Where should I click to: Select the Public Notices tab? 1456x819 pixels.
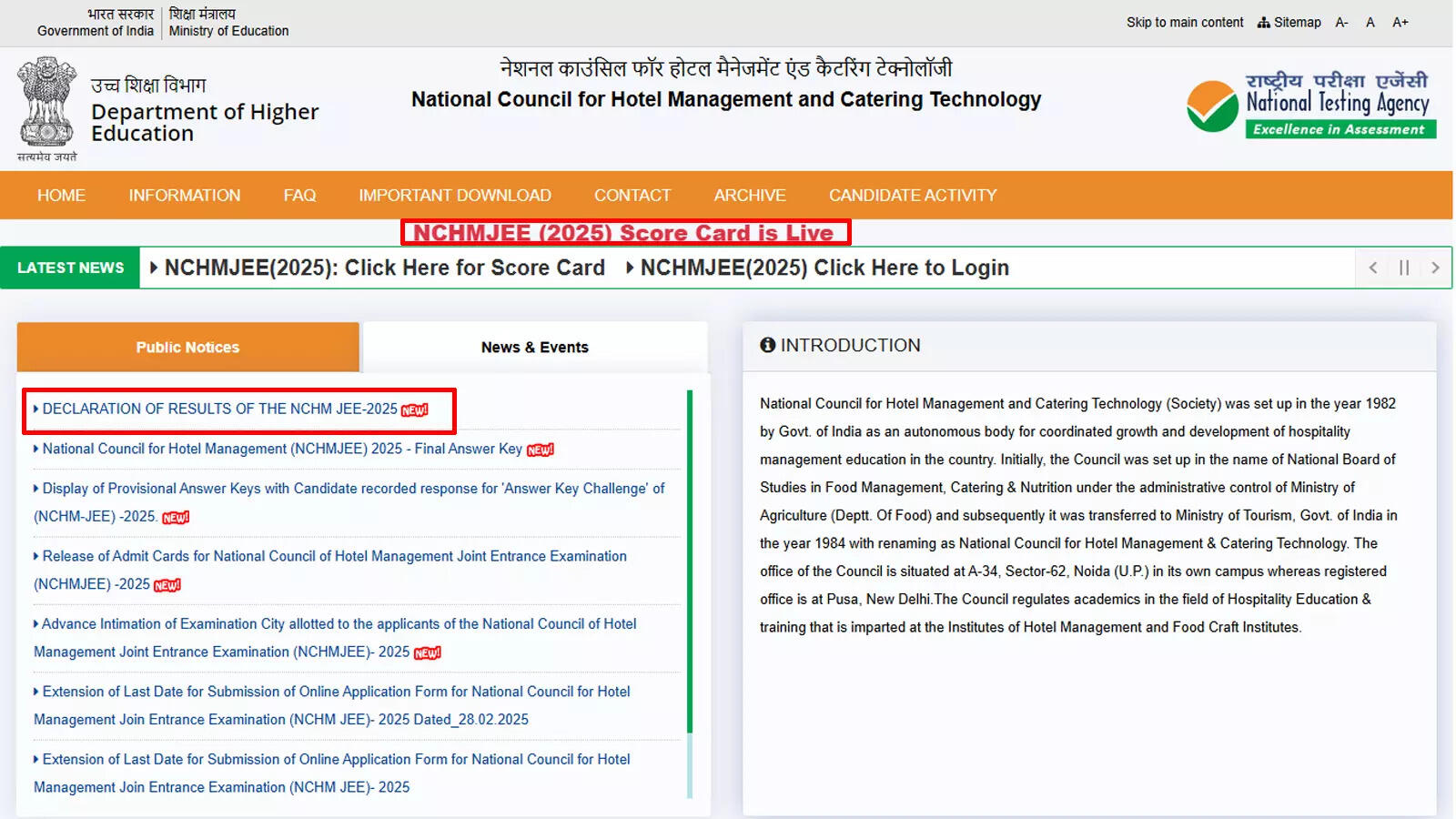coord(187,347)
